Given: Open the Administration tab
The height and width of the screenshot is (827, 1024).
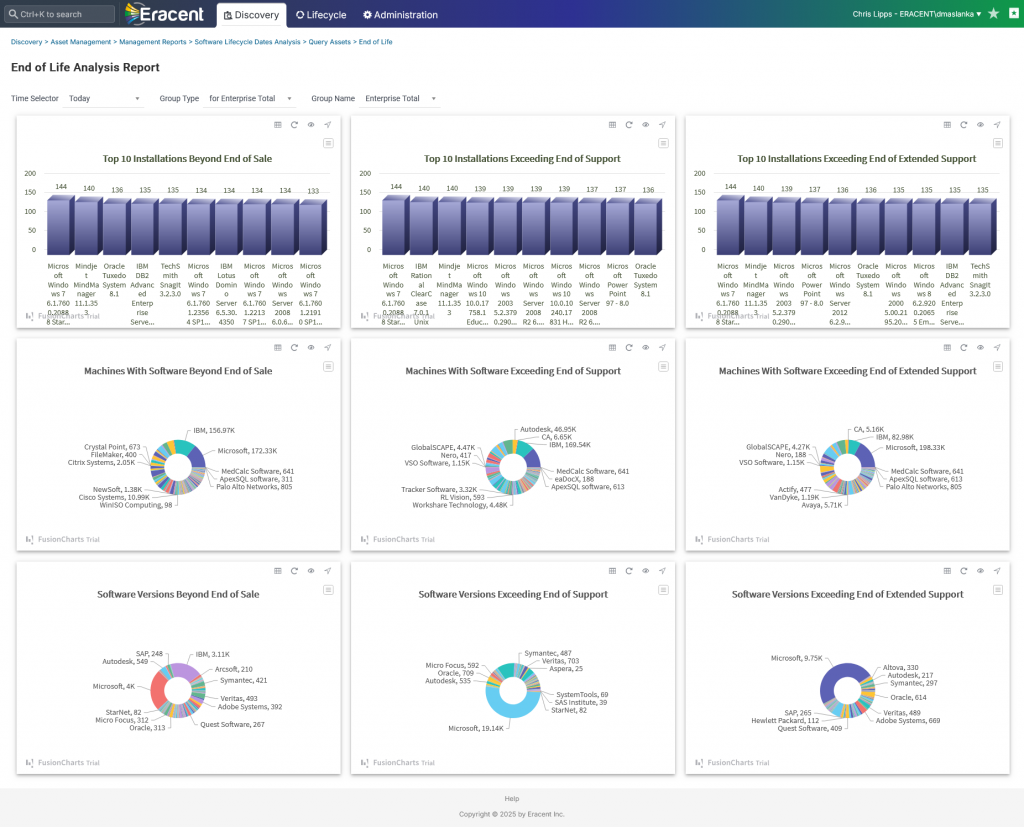Looking at the screenshot, I should (x=400, y=15).
